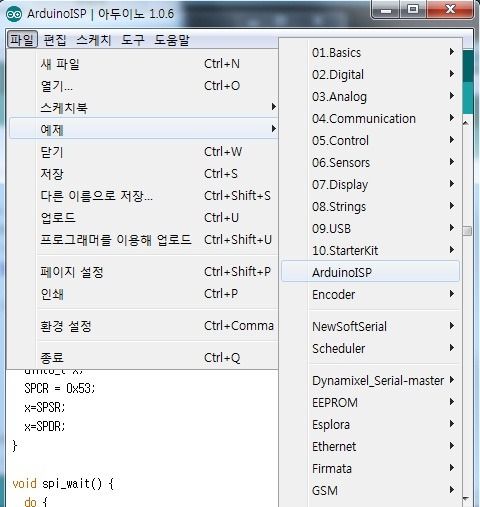Select 인쇄 menu entry
Viewport: 480px width, 507px height.
point(143,294)
